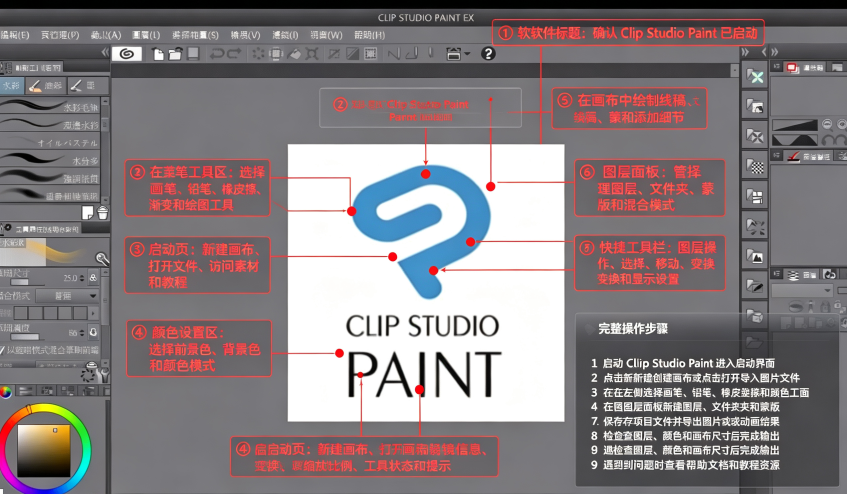Viewport: 847px width, 494px height.
Task: Click the Invert Selection icon in command bar
Action: pyautogui.click(x=352, y=53)
